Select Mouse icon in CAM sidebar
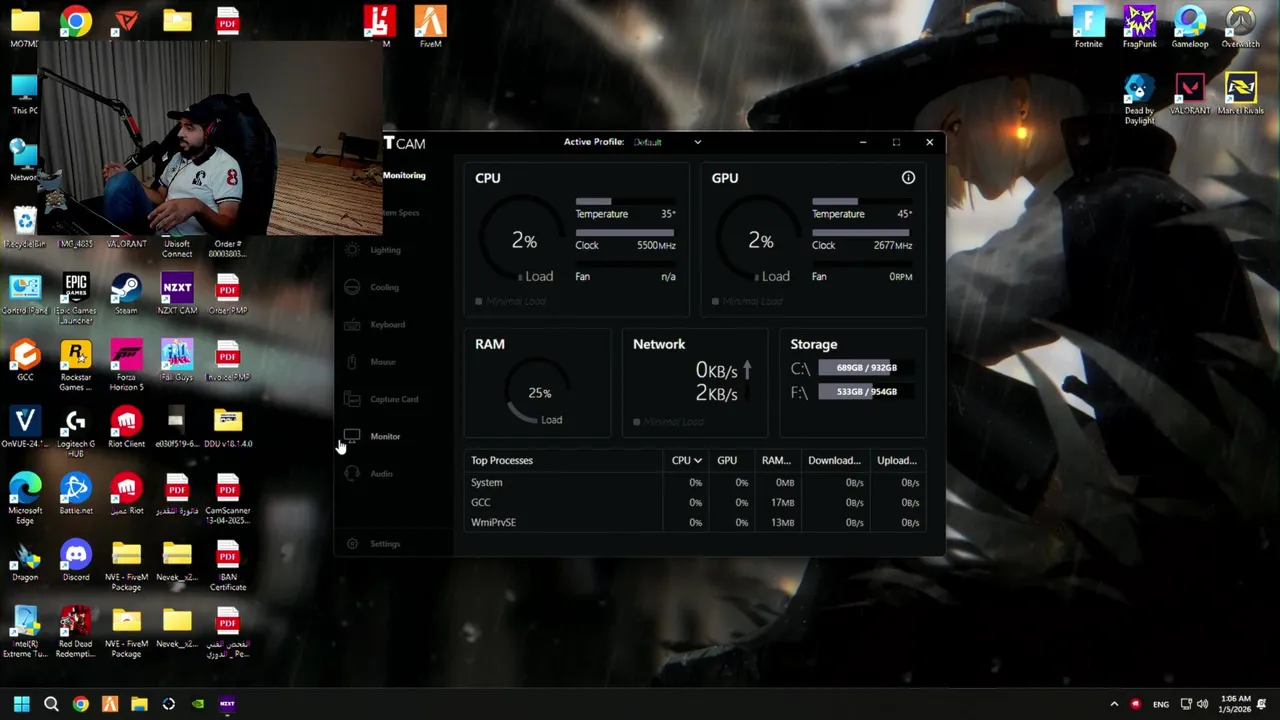 tap(352, 362)
